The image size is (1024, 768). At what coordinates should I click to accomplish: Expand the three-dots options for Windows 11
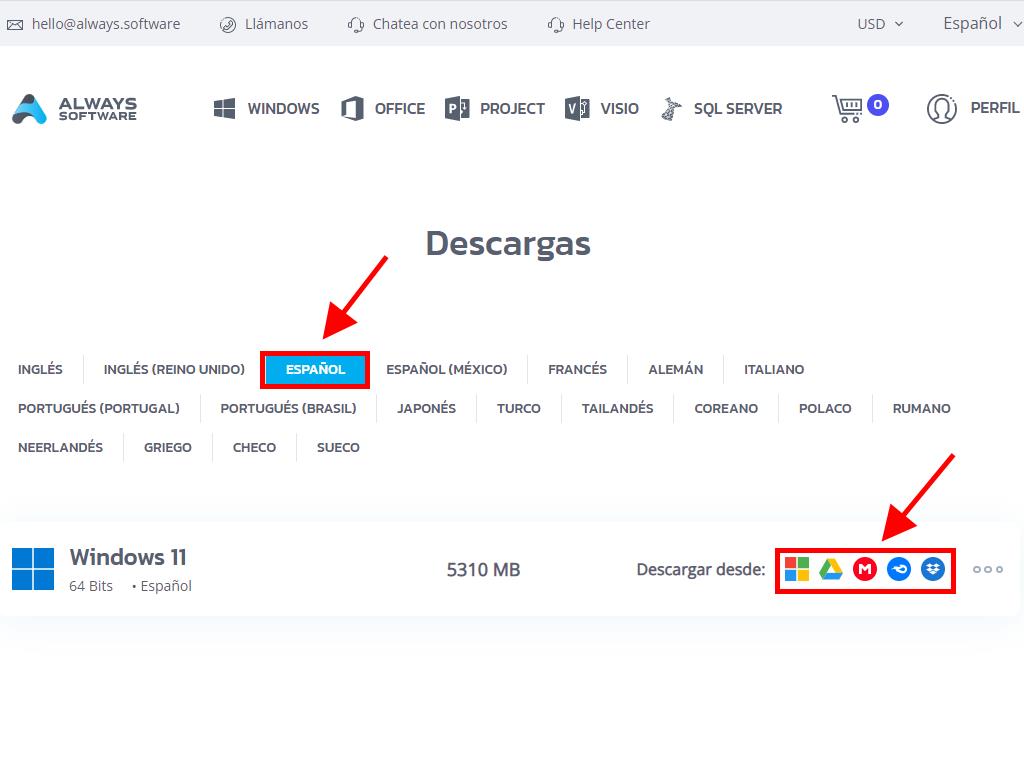pos(987,570)
